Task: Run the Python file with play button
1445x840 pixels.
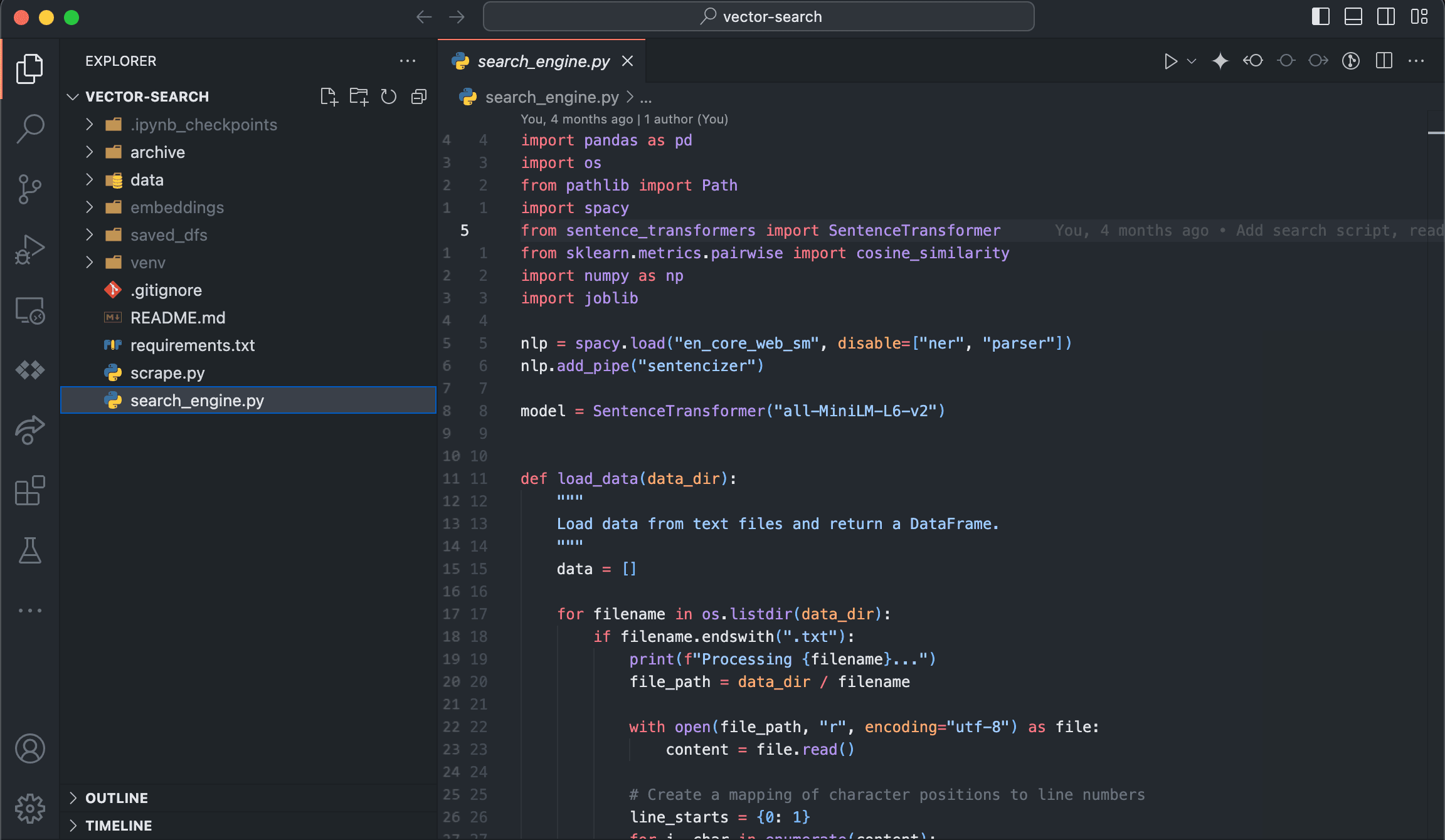Action: (1170, 61)
